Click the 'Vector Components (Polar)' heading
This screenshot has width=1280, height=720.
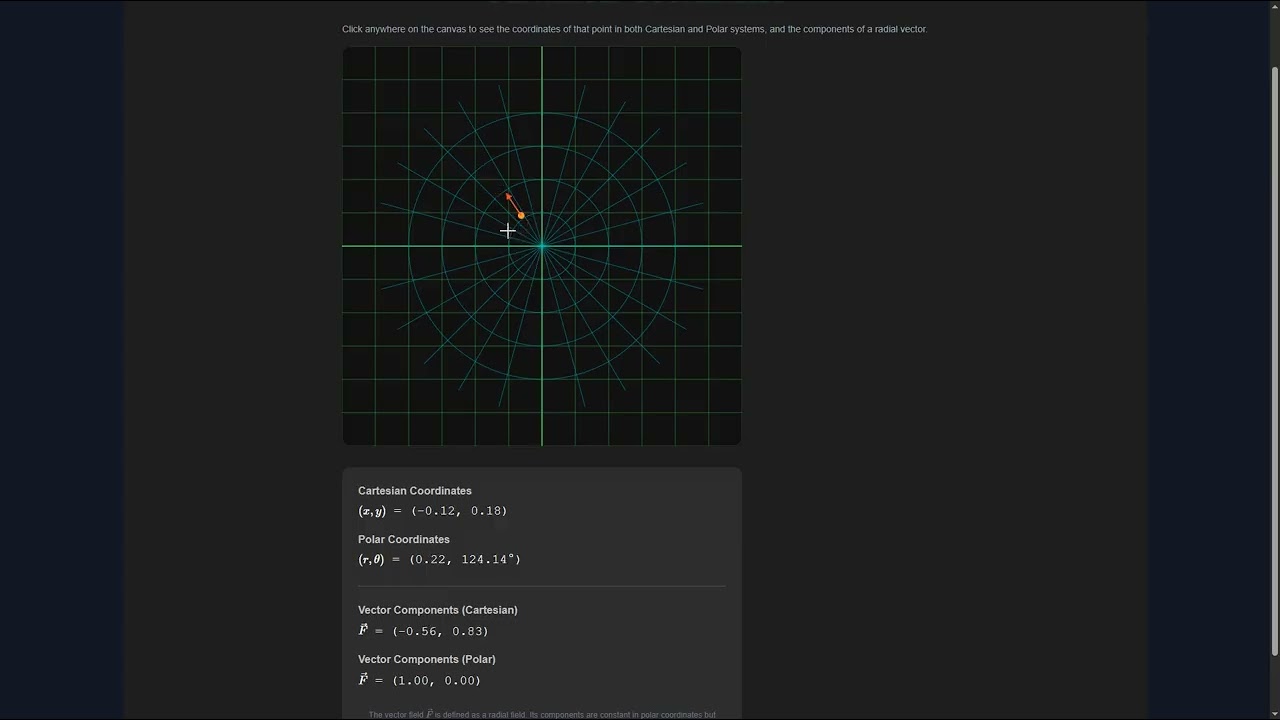(427, 660)
